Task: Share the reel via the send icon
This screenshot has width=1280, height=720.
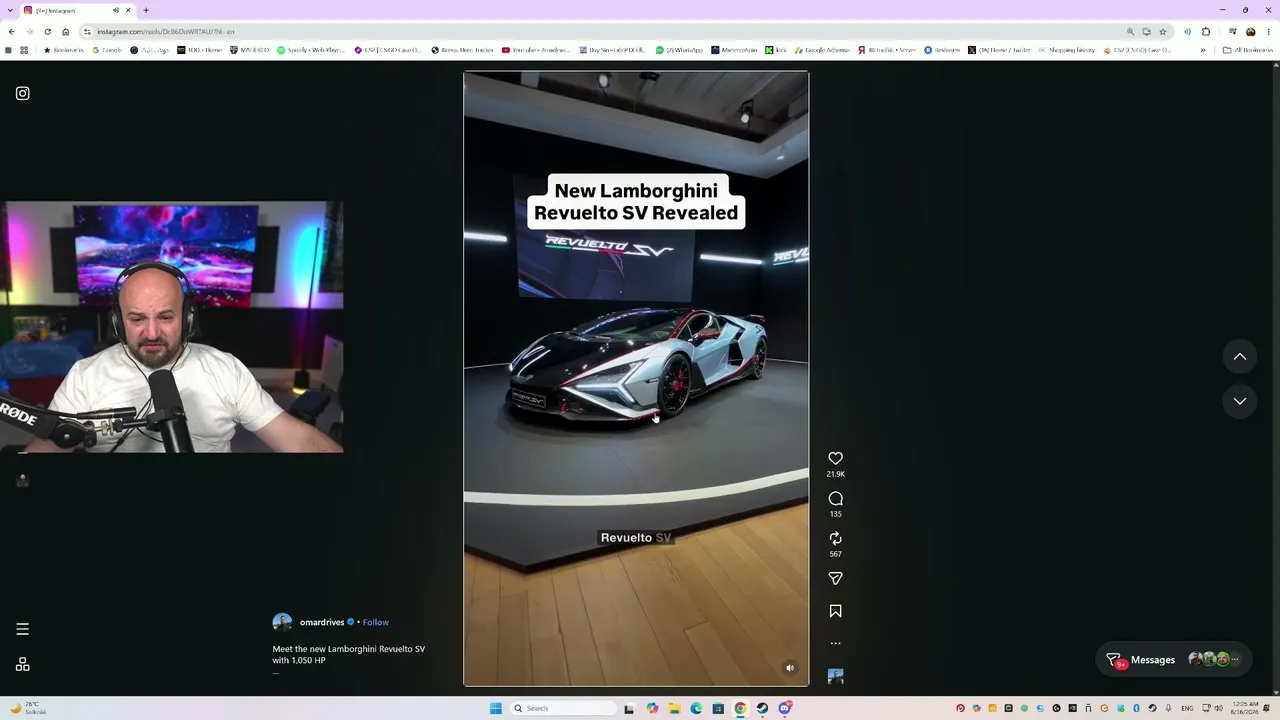Action: coord(836,579)
